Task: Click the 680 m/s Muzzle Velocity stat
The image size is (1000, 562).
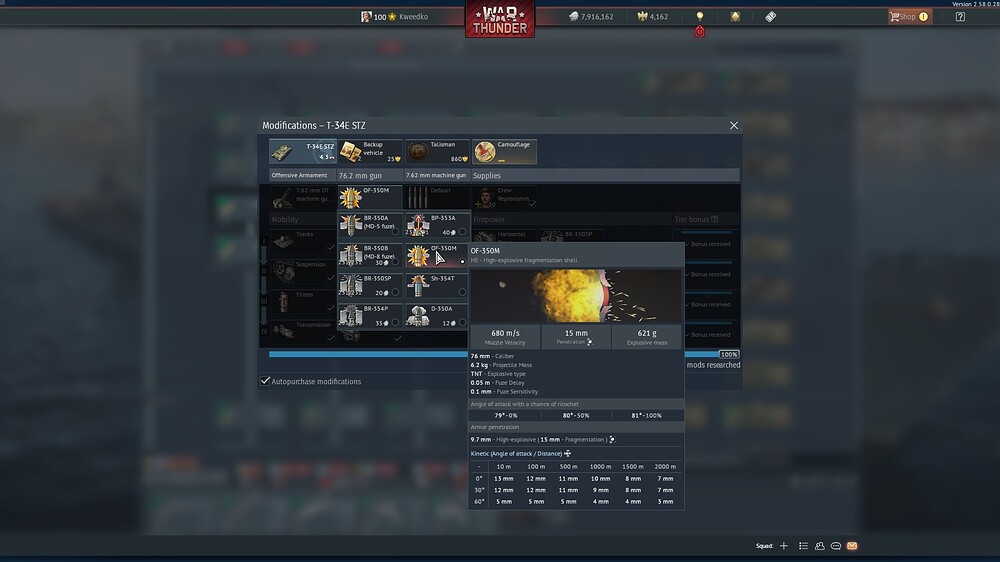Action: [x=505, y=337]
